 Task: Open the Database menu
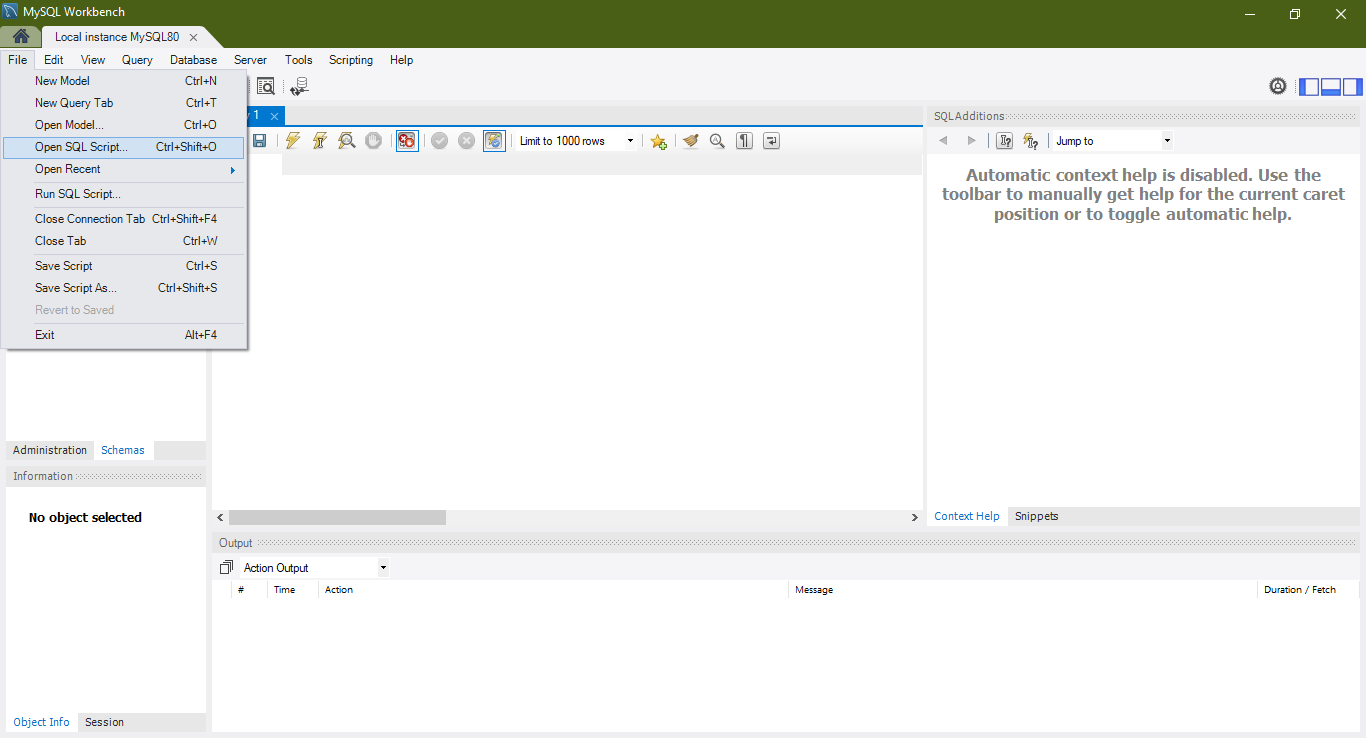(193, 60)
